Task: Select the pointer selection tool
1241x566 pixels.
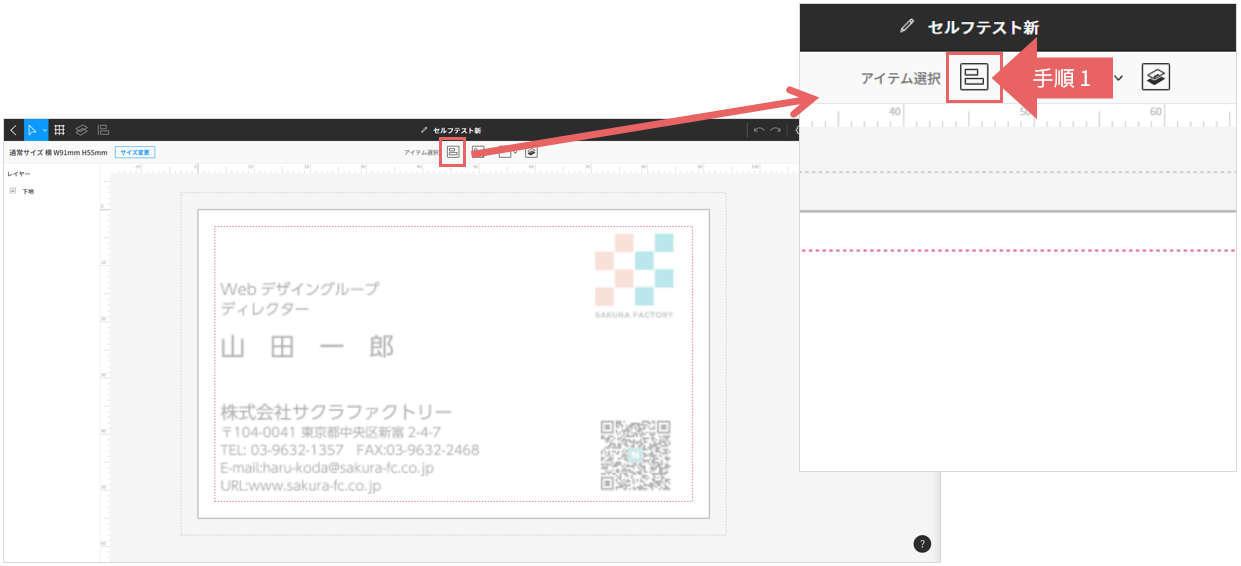Action: tap(33, 130)
